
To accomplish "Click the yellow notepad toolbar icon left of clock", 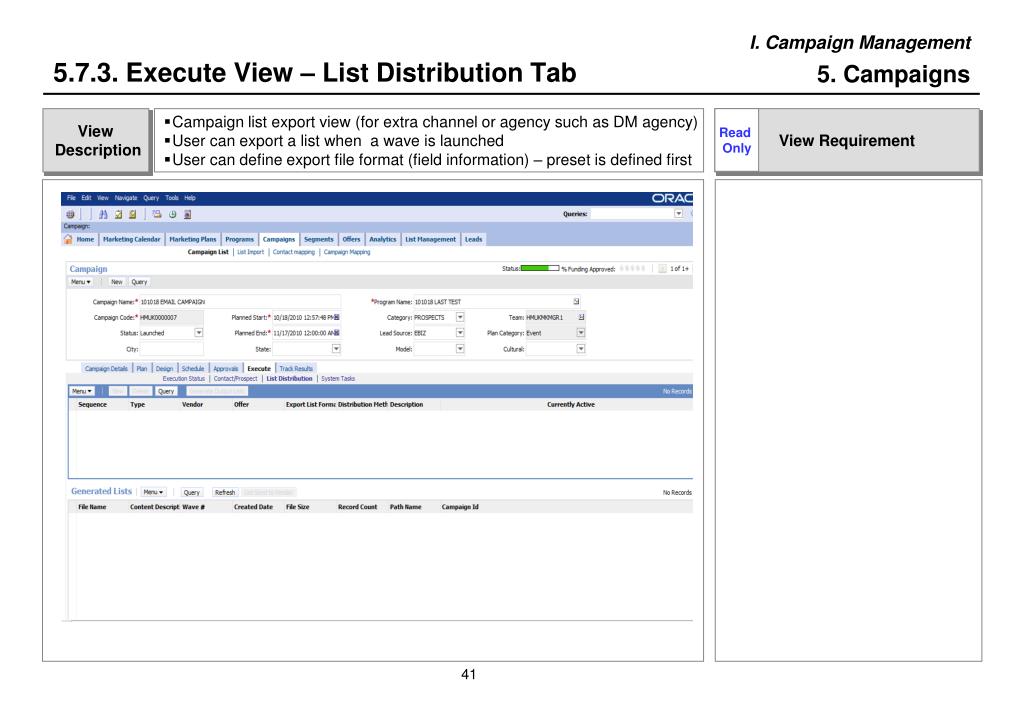I will [x=133, y=214].
